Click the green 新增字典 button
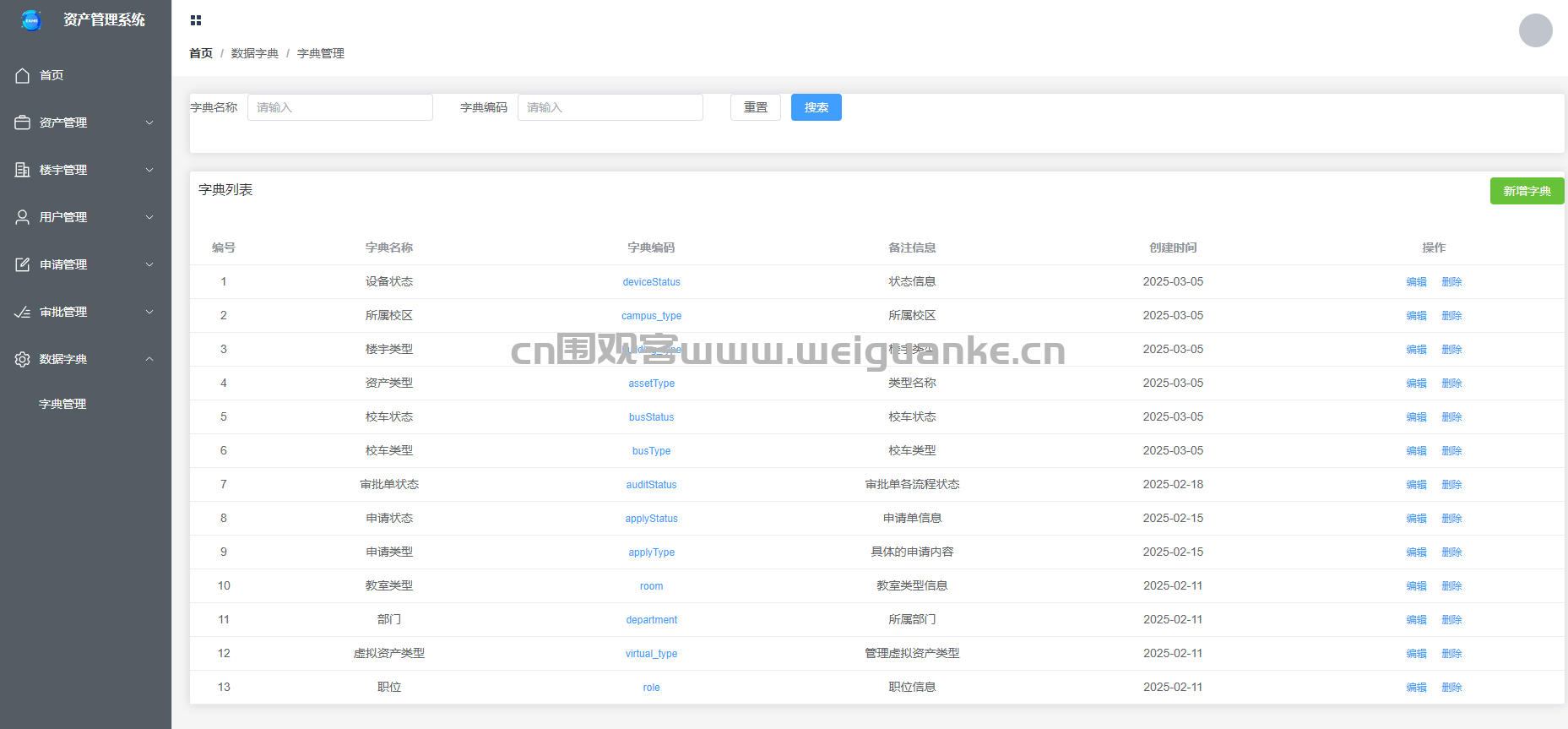 click(1527, 191)
